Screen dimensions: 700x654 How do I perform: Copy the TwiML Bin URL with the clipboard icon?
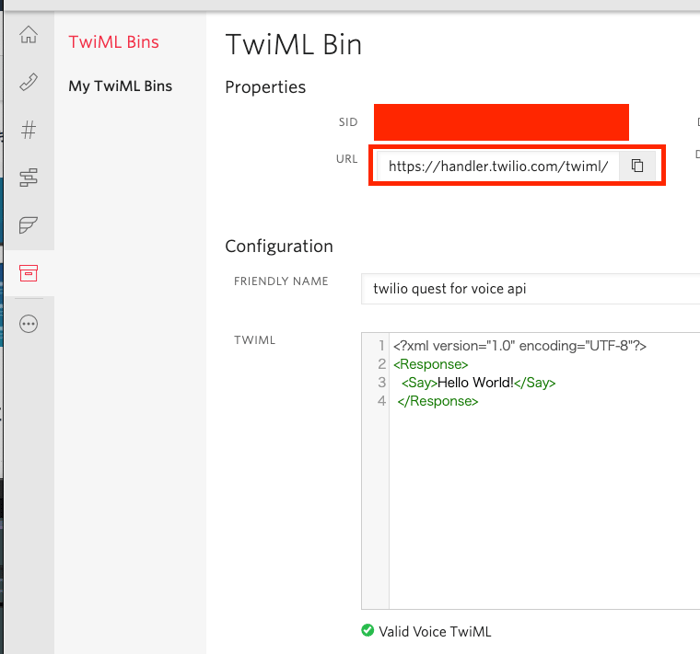[637, 166]
